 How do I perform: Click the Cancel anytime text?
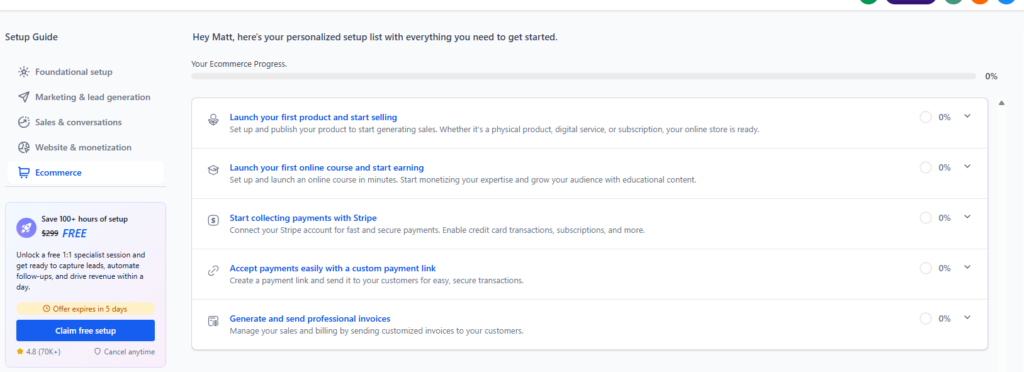129,352
